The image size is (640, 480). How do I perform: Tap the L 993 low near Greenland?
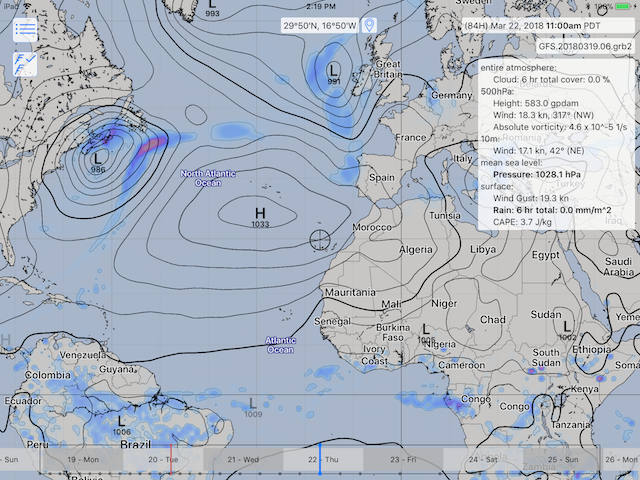(212, 9)
